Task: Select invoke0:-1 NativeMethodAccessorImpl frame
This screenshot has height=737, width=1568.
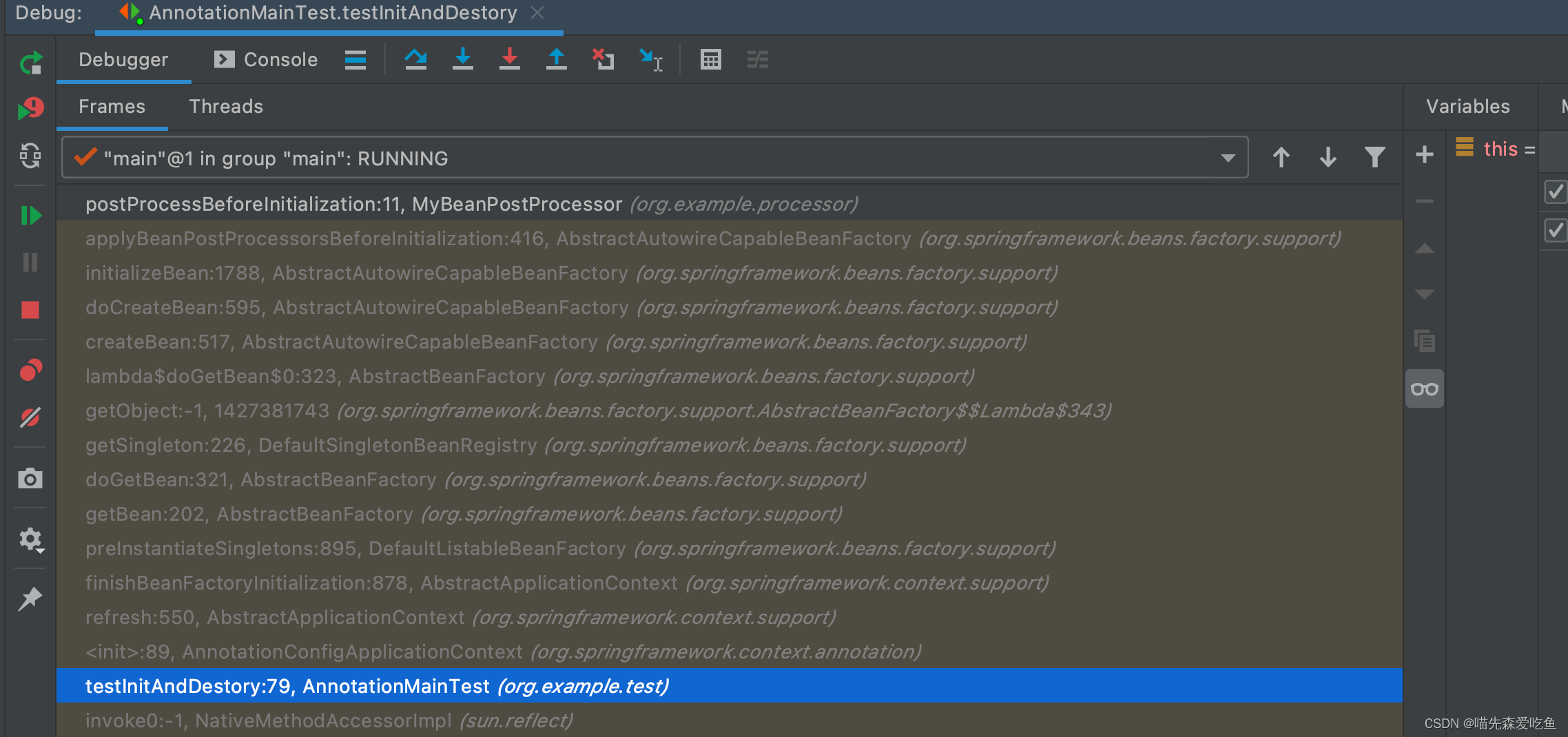Action: [x=729, y=720]
